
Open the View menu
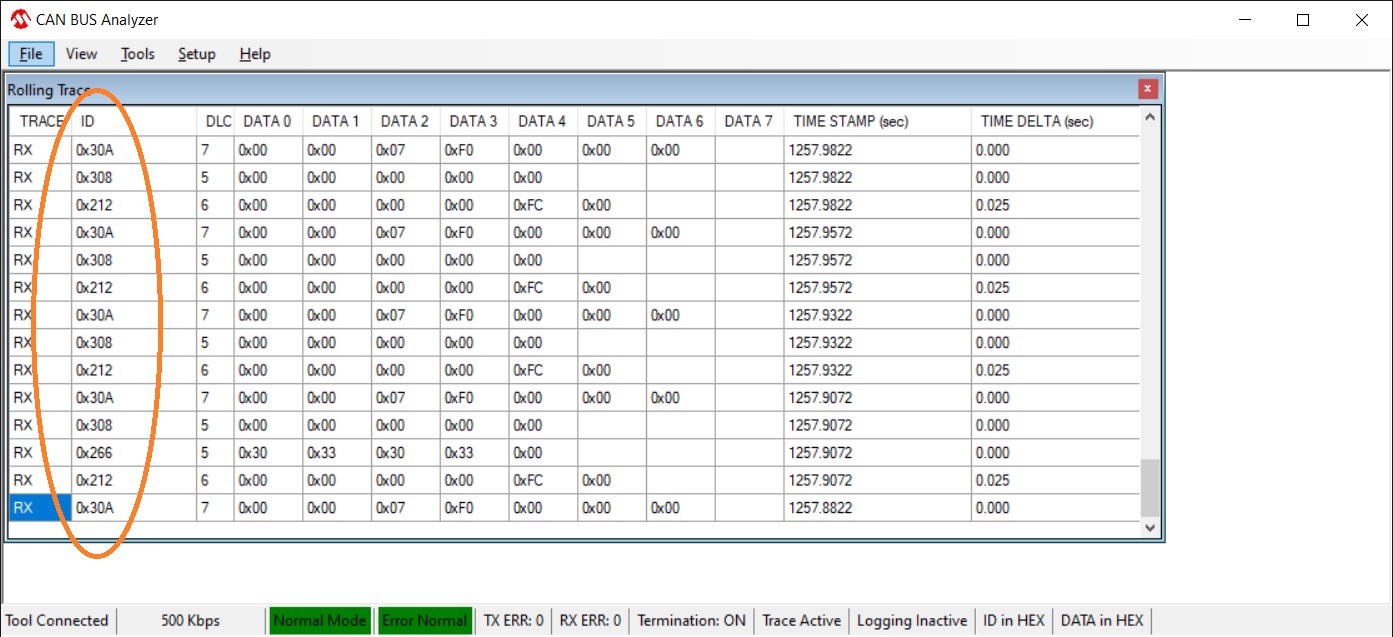[81, 54]
